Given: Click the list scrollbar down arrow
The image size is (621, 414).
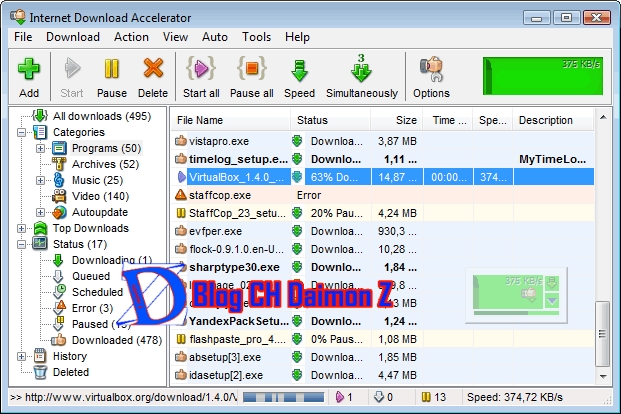Looking at the screenshot, I should point(603,376).
